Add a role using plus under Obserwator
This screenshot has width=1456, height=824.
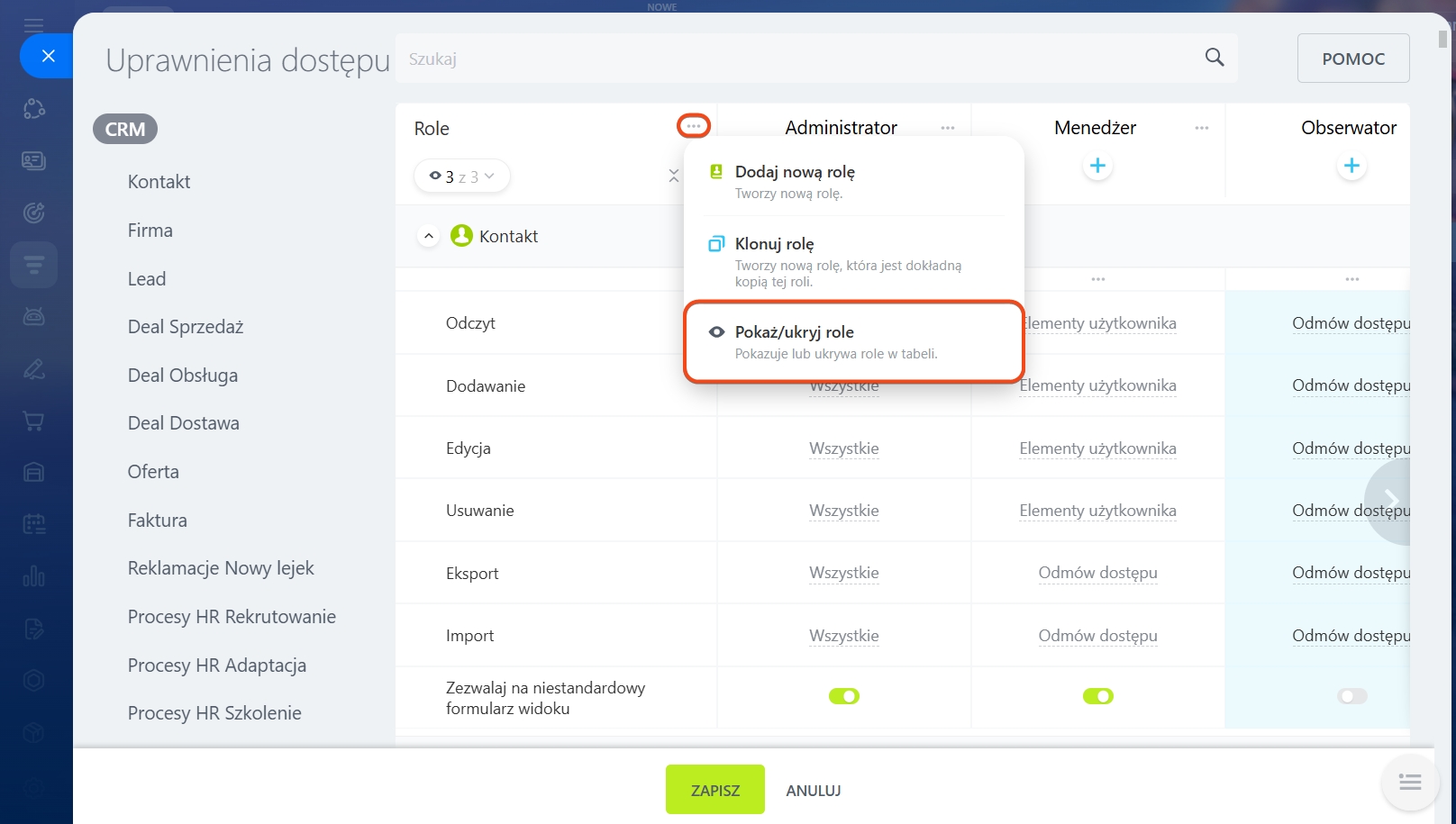1351,166
